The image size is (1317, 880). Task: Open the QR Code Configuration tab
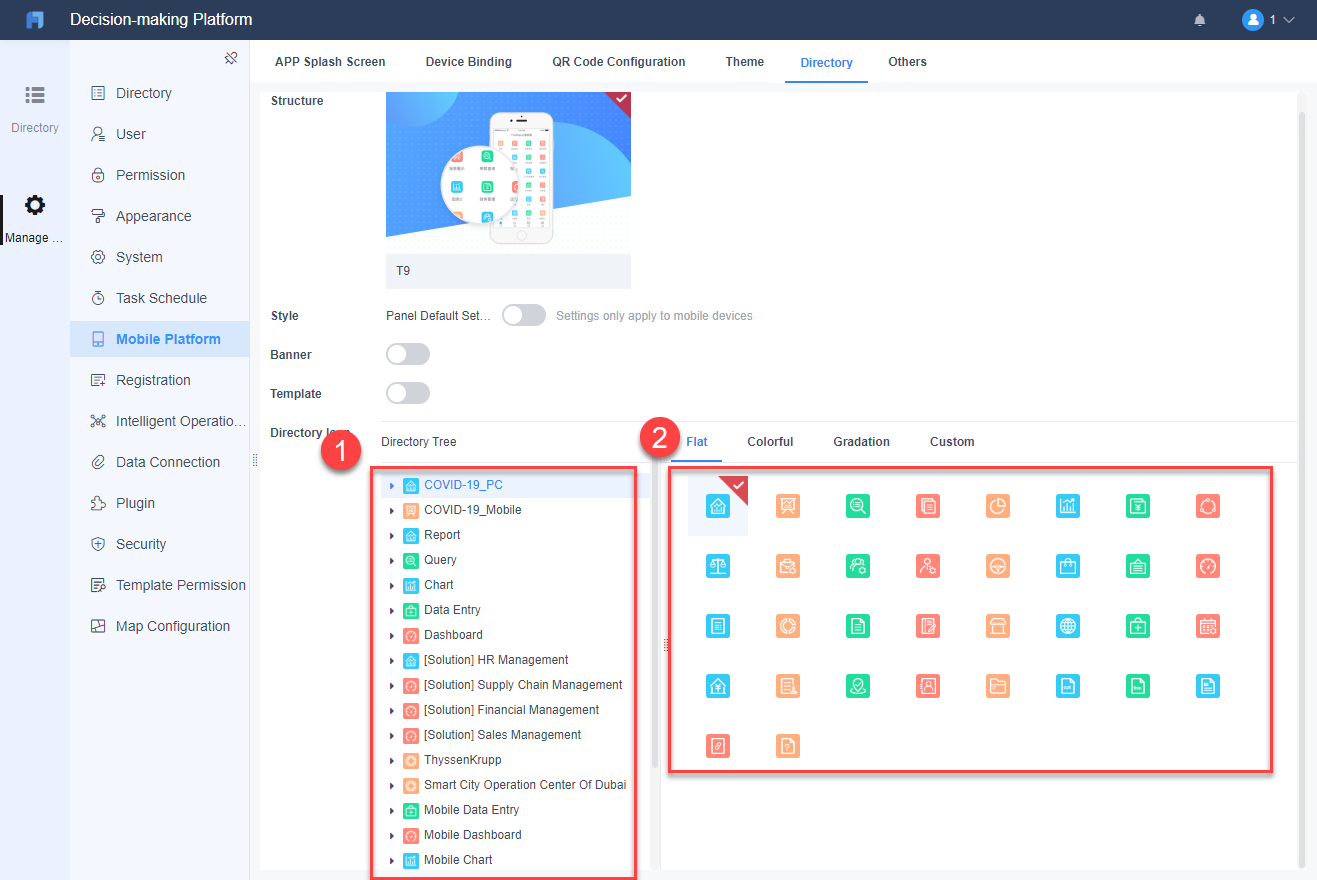pyautogui.click(x=619, y=62)
